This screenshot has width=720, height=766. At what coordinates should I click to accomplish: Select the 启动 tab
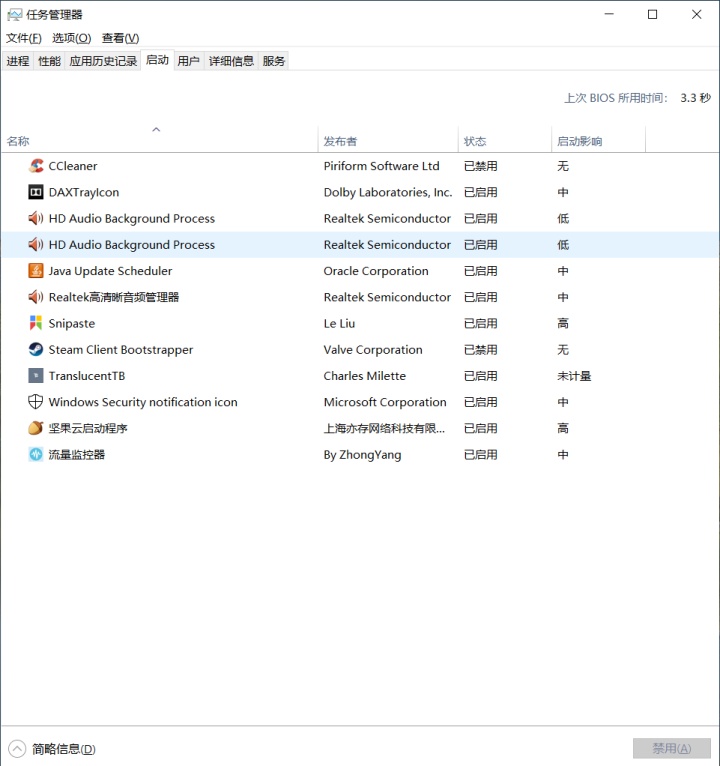coord(157,60)
